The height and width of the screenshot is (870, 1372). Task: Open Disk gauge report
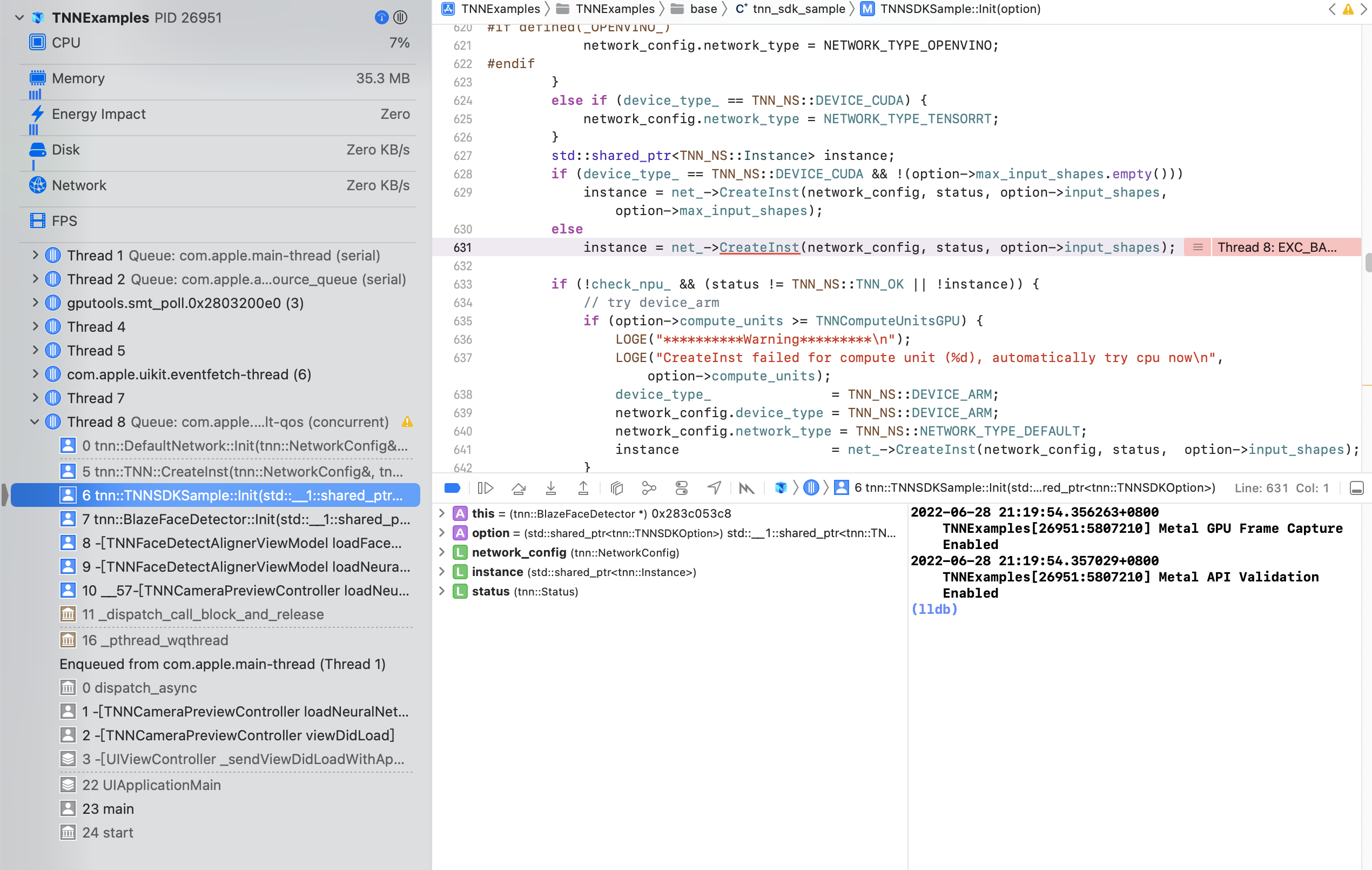point(219,150)
